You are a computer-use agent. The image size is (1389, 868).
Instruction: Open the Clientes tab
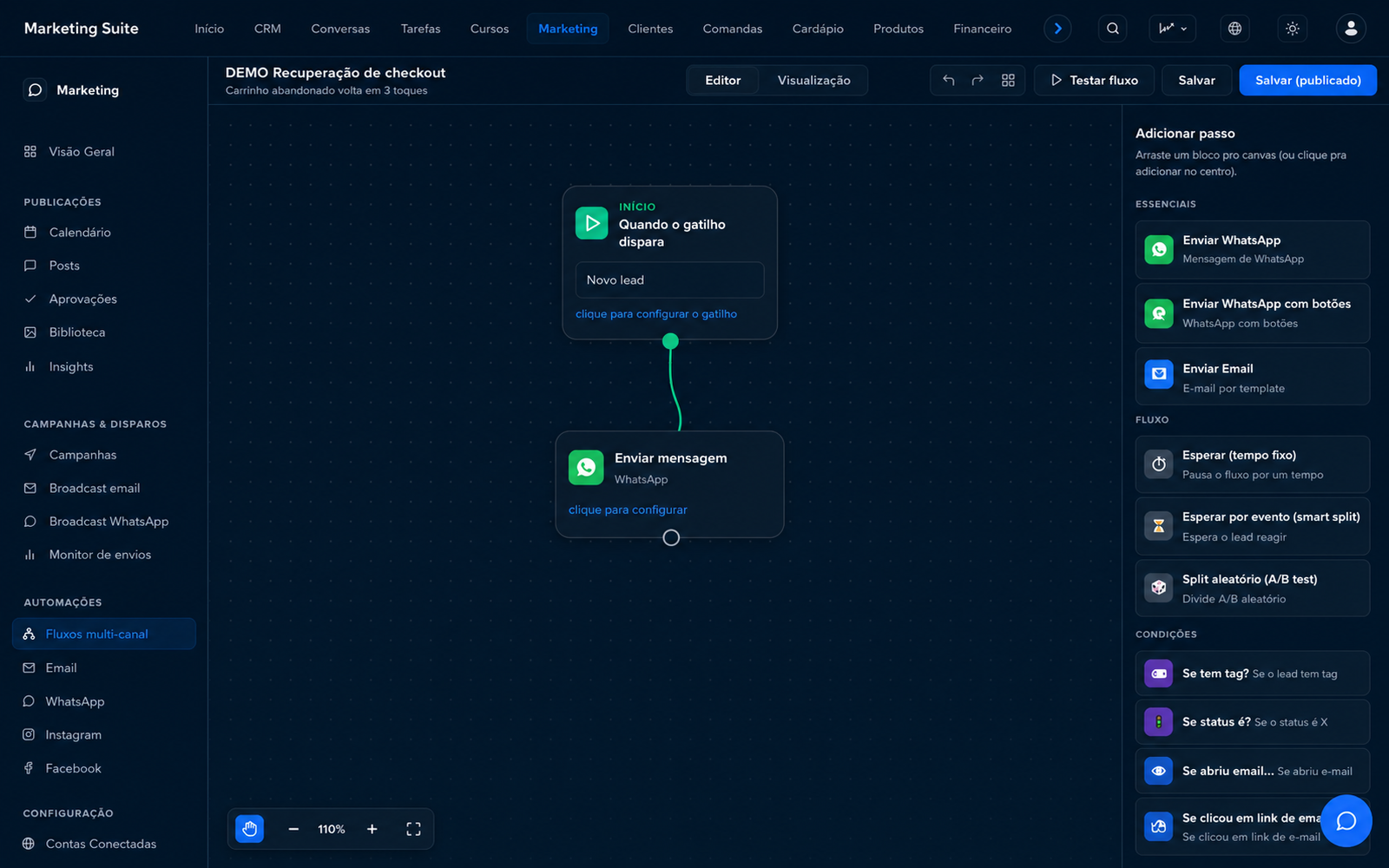click(x=650, y=29)
